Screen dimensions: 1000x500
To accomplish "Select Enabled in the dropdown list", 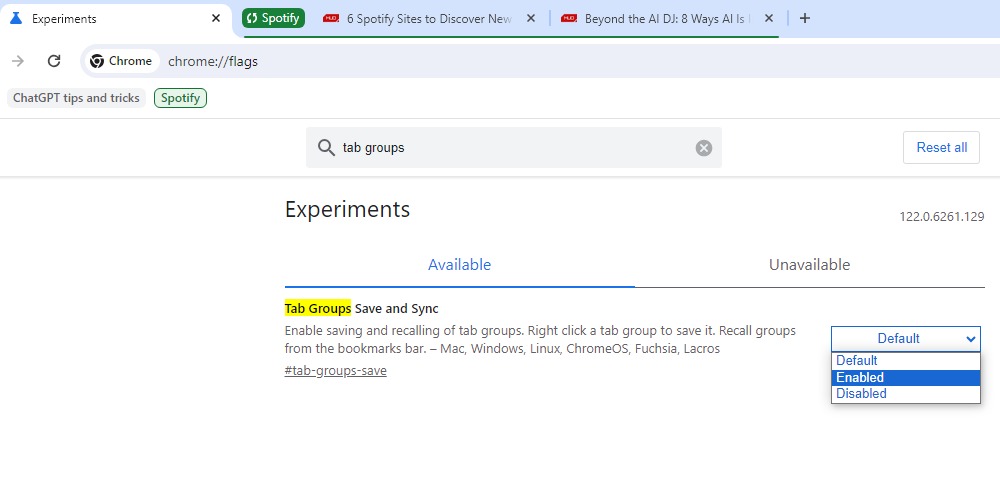I will pos(906,378).
